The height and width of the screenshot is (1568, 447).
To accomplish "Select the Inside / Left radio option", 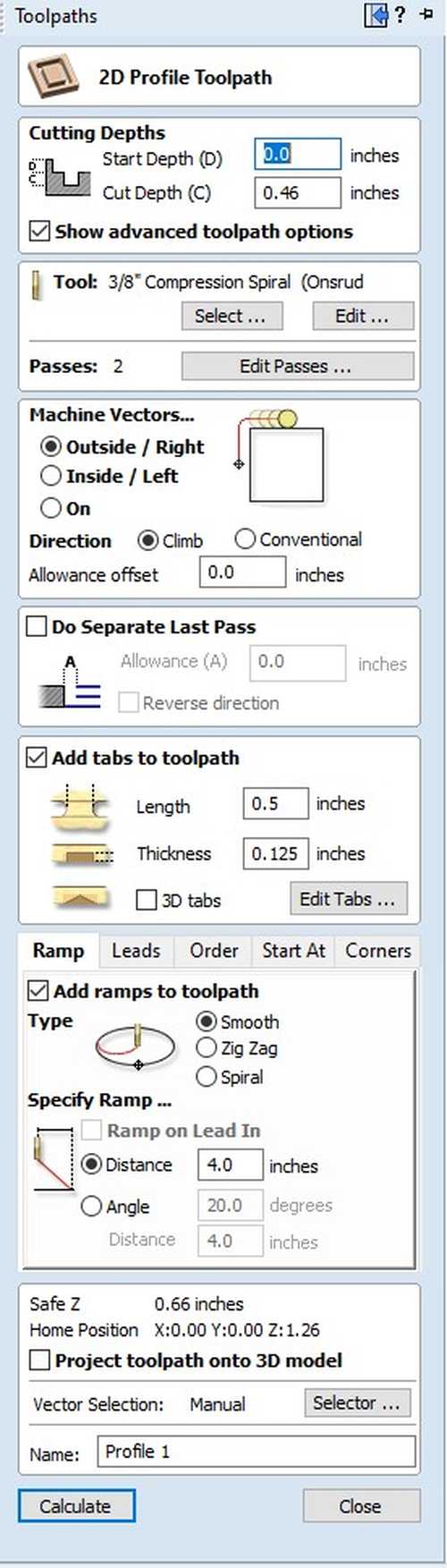I will (x=52, y=476).
